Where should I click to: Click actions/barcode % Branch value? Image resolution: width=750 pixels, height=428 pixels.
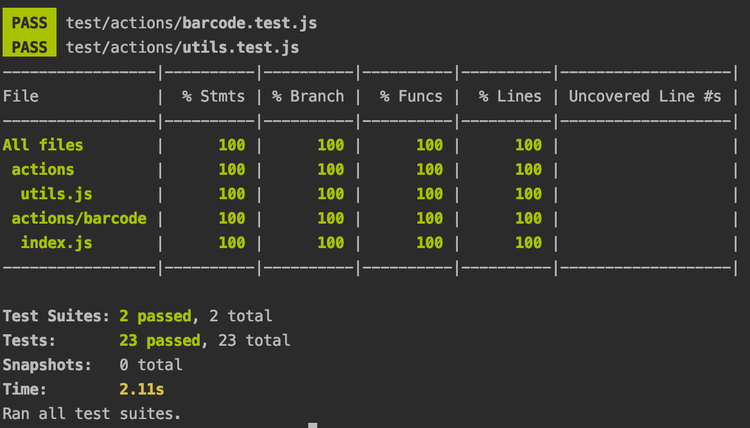[331, 218]
